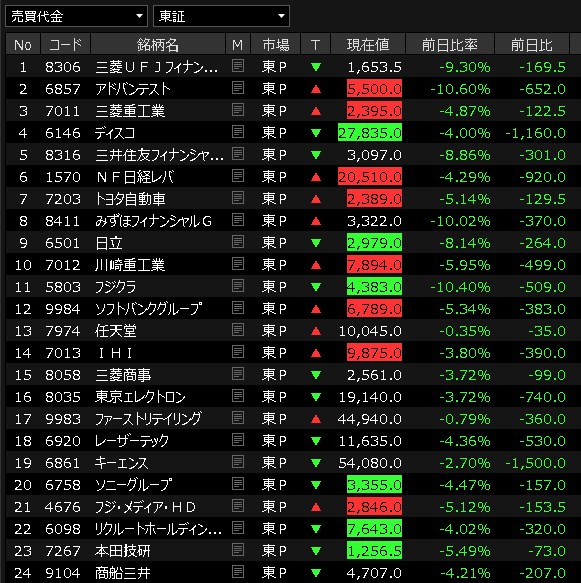Select stock name 商船三井
The width and height of the screenshot is (581, 583).
pyautogui.click(x=123, y=573)
